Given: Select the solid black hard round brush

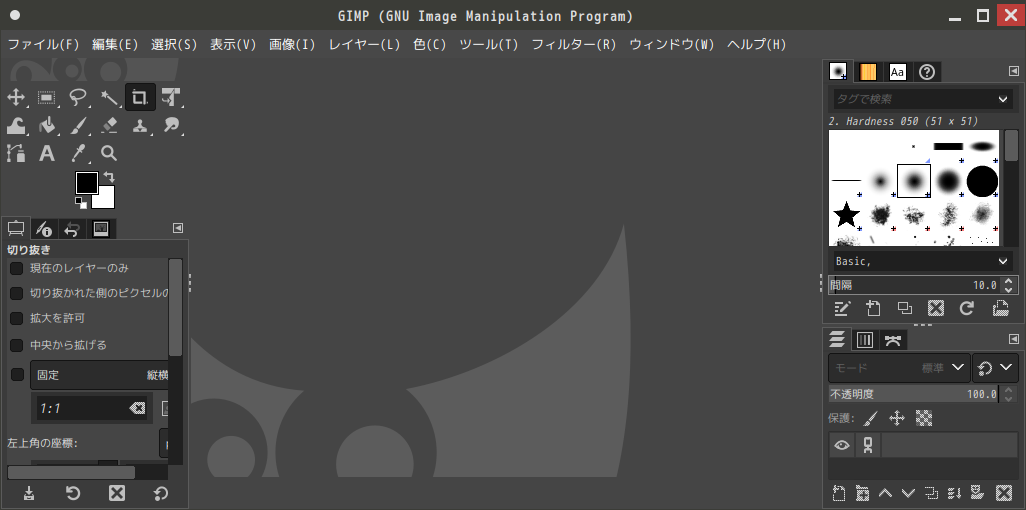Looking at the screenshot, I should pos(982,181).
